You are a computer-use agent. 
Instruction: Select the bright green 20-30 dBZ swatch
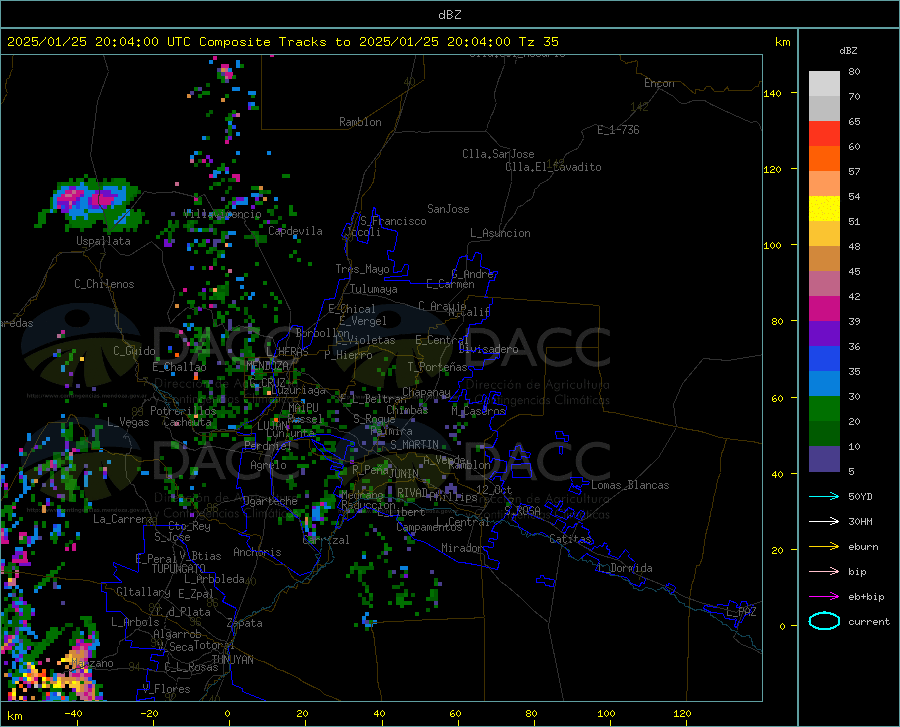824,409
